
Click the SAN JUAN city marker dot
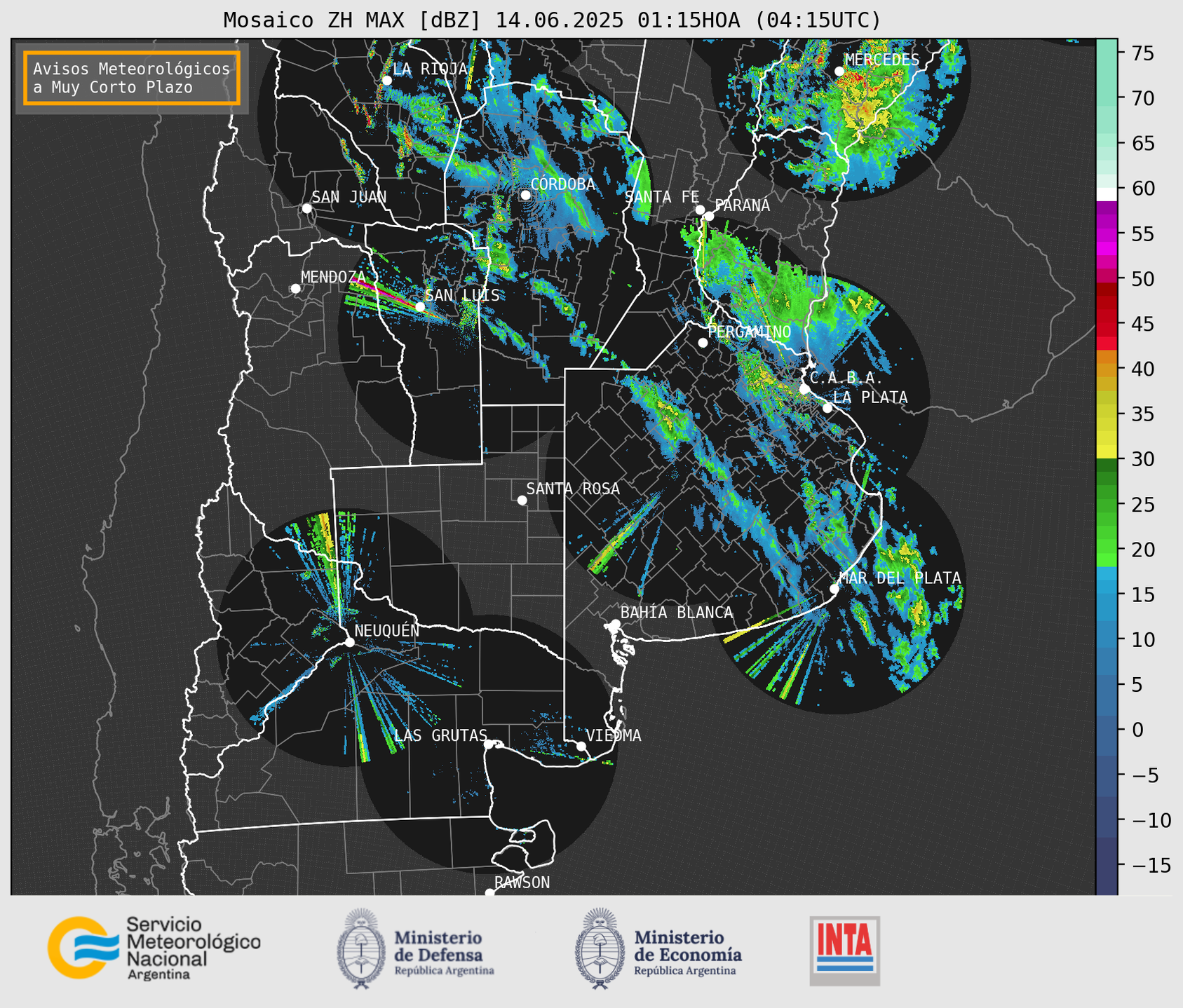(x=306, y=208)
